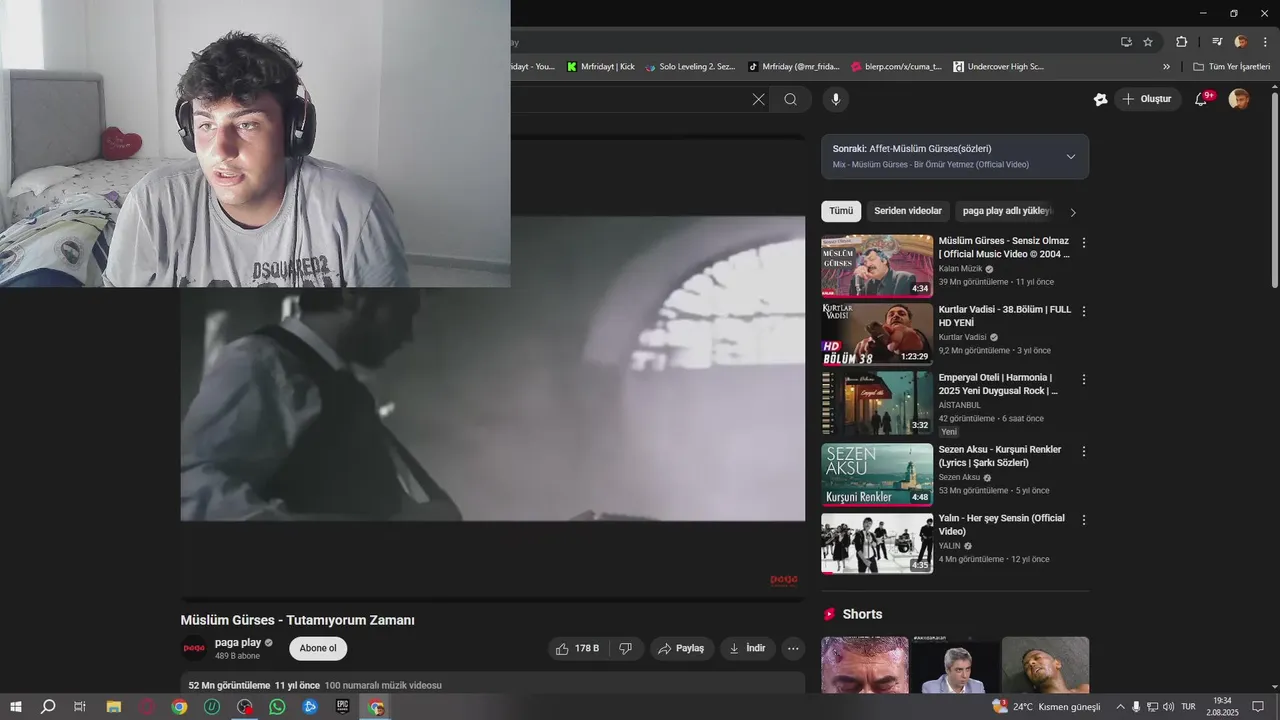Screen dimensions: 1280x720
Task: Click the TUR input language indicator
Action: [1188, 707]
